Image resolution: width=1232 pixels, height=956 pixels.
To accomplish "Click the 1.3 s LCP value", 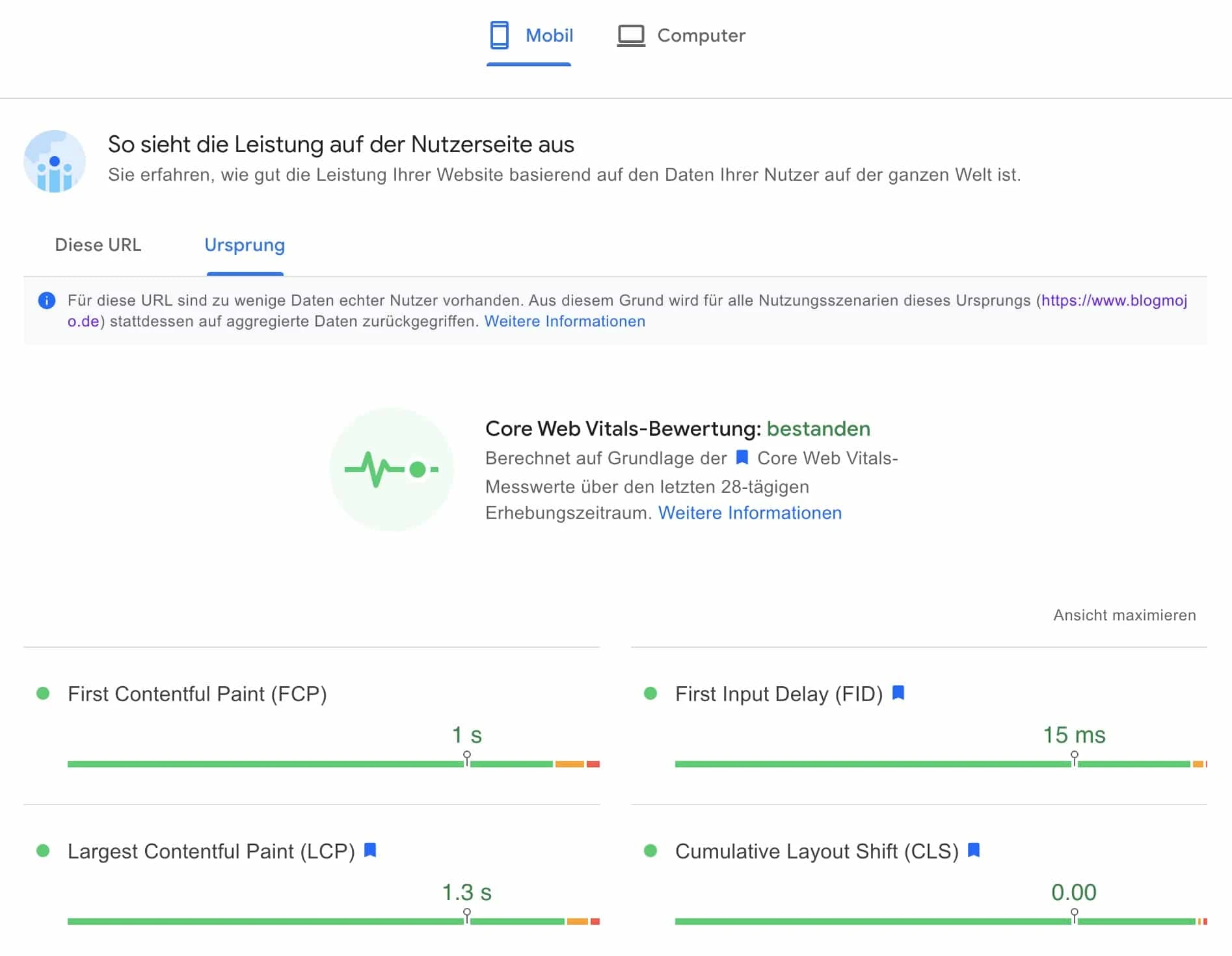I will pyautogui.click(x=467, y=892).
